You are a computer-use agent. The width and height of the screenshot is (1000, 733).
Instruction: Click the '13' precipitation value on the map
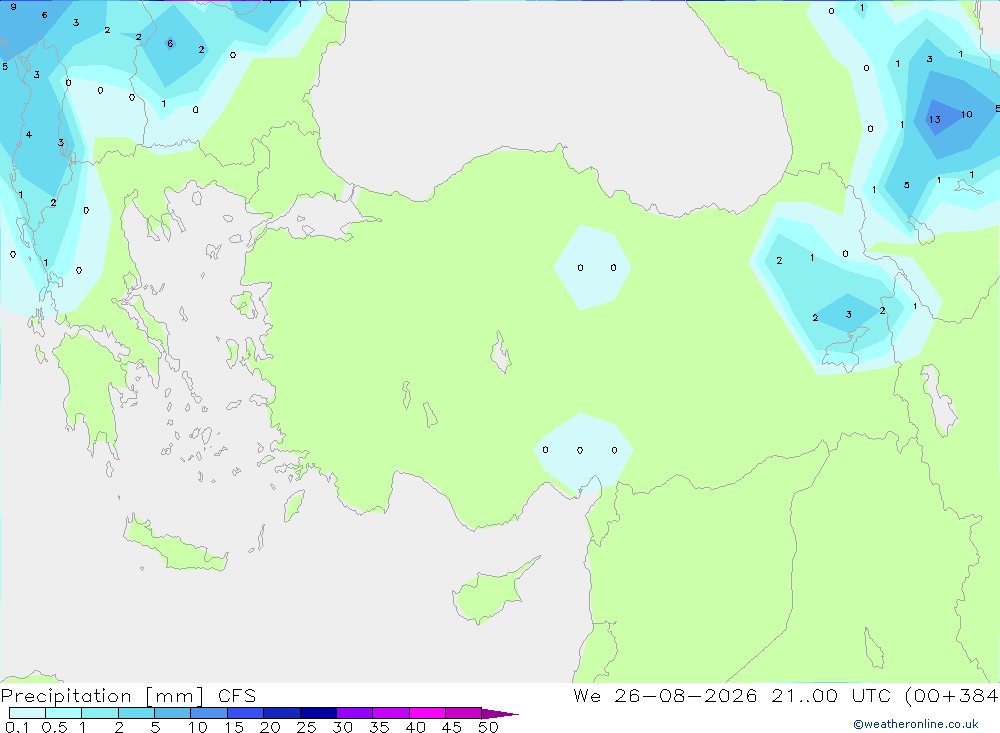[x=934, y=119]
